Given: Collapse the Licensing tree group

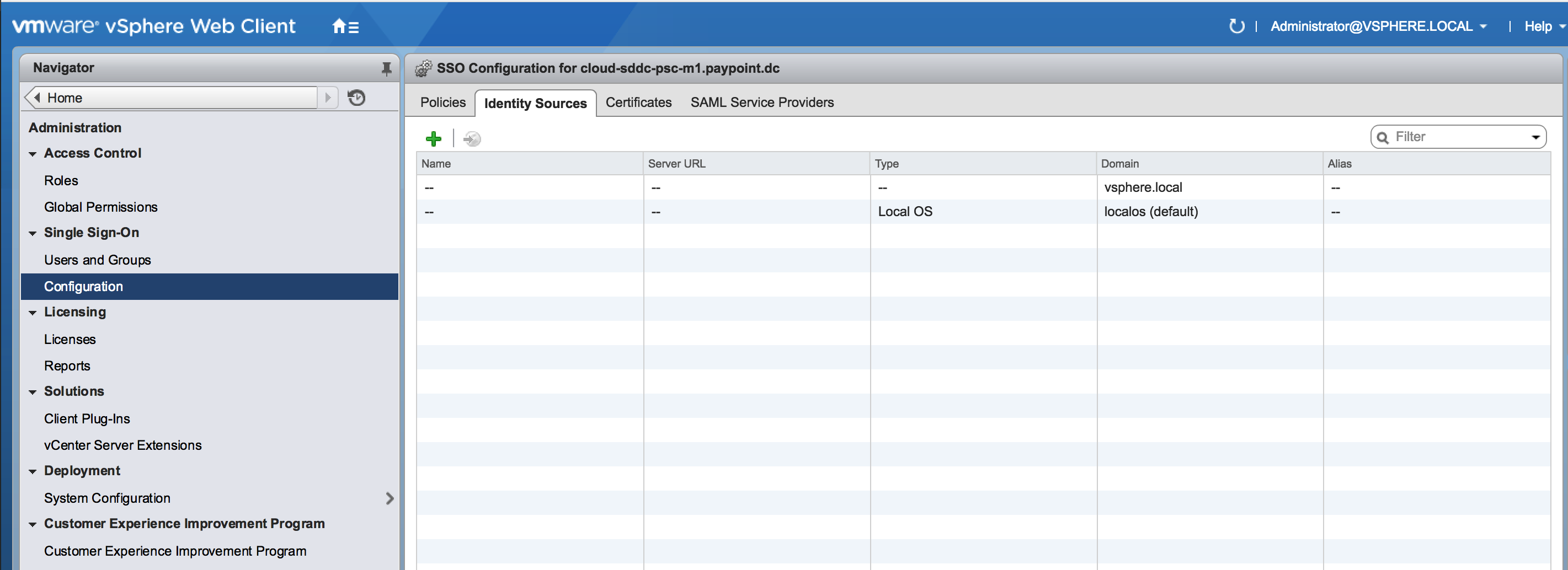Looking at the screenshot, I should [33, 313].
